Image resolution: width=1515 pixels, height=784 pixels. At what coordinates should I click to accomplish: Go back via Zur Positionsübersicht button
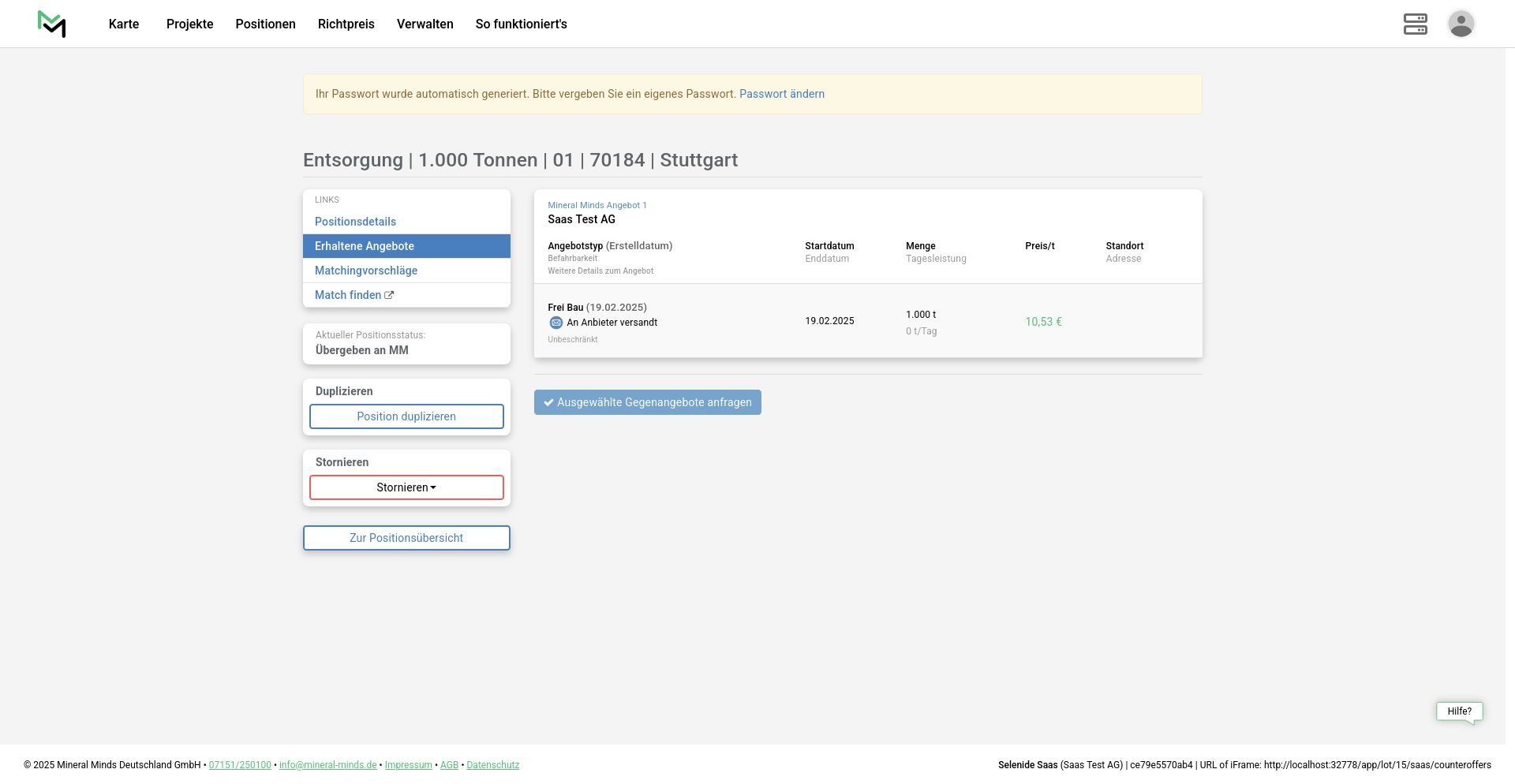(x=406, y=538)
